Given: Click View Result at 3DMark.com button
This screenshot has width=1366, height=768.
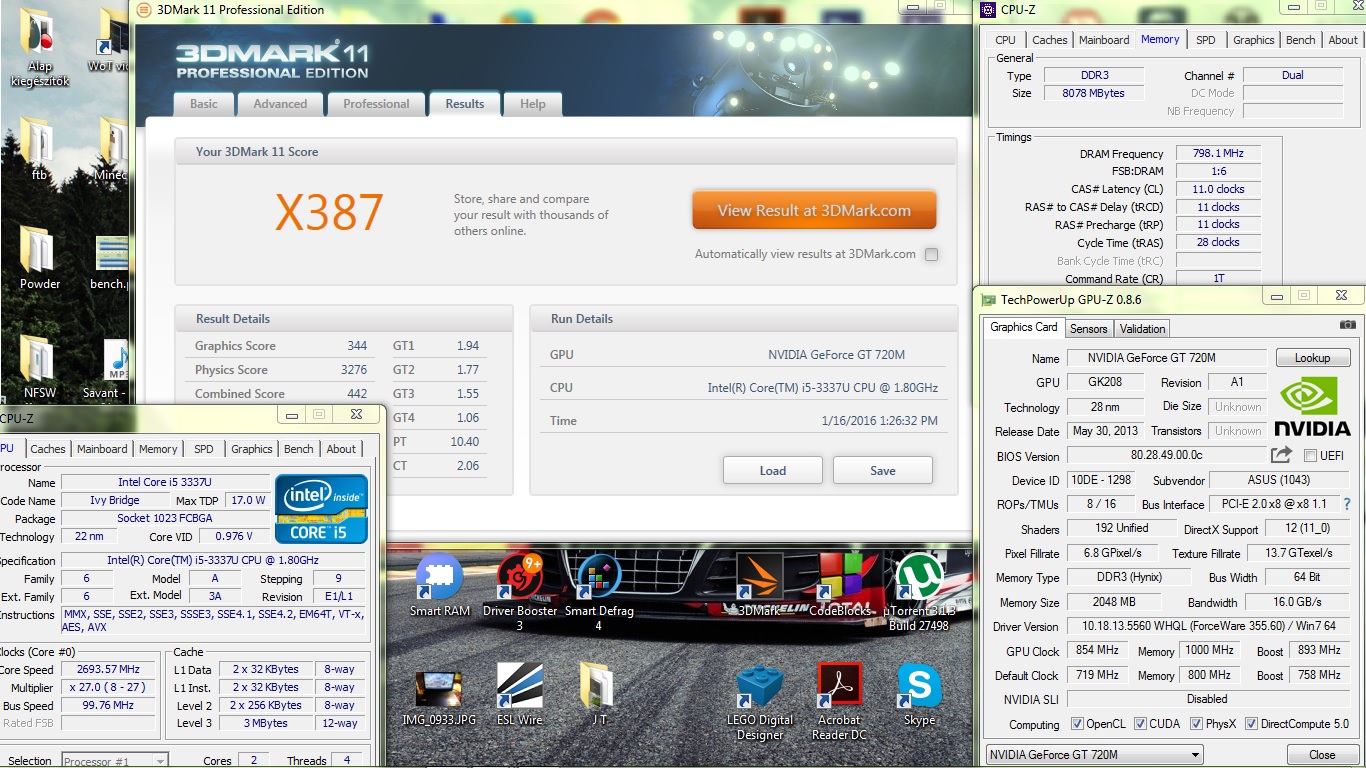Looking at the screenshot, I should click(x=814, y=210).
